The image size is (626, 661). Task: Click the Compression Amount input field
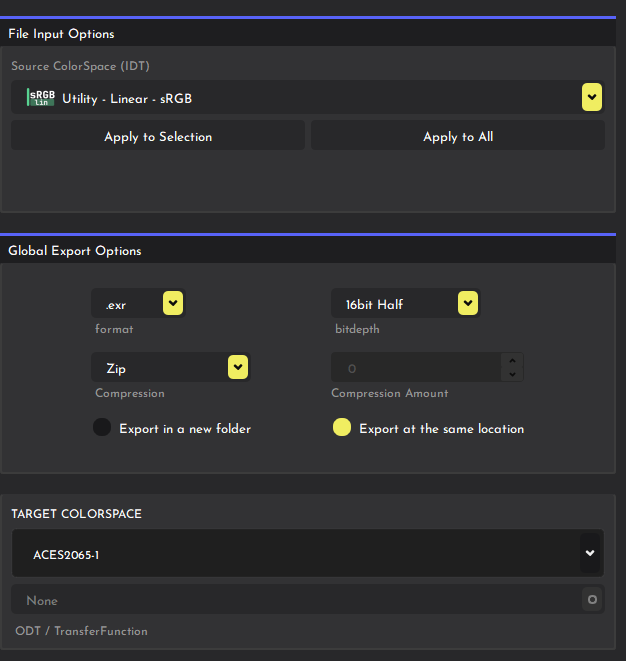416,368
